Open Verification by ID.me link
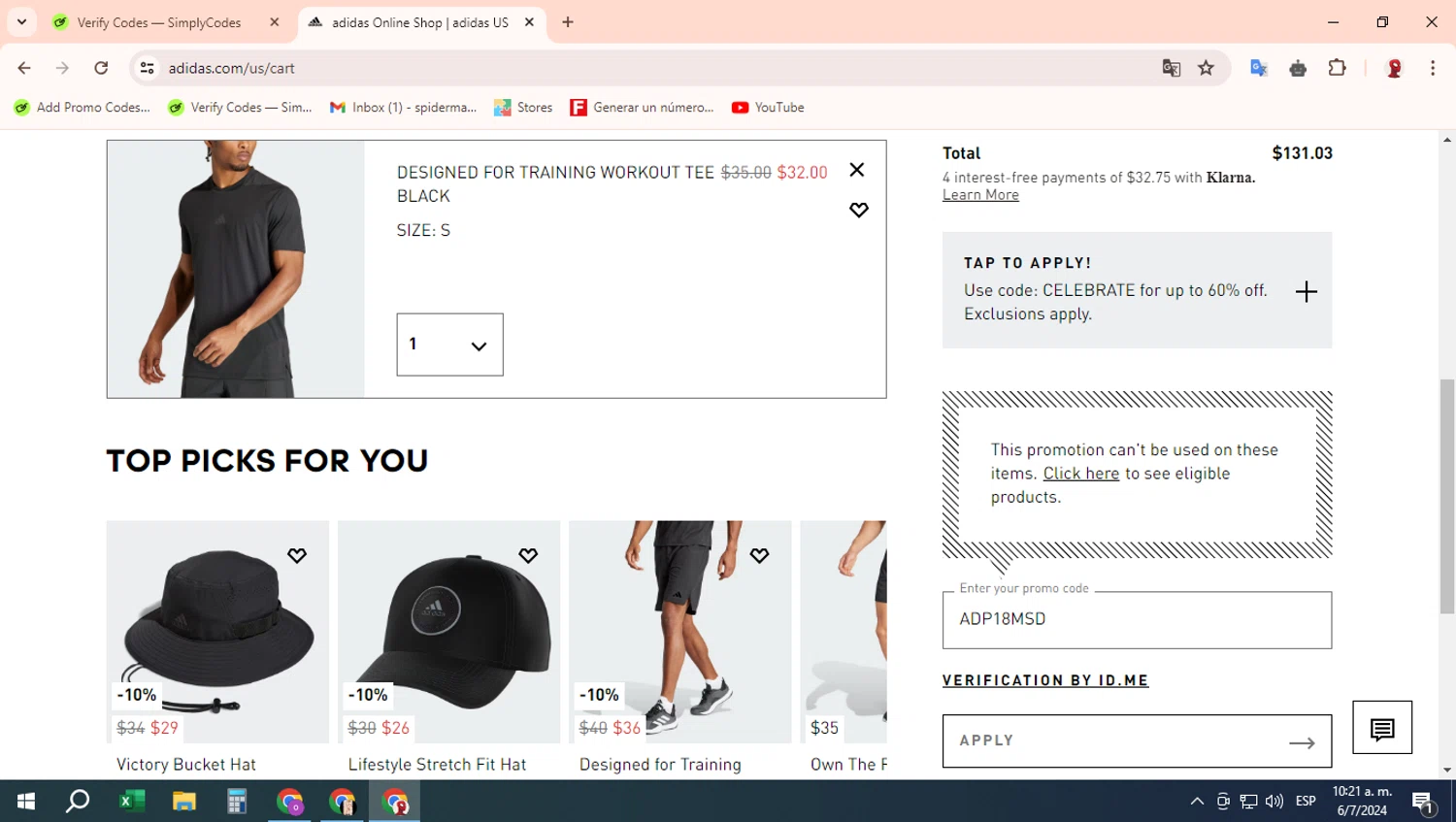The height and width of the screenshot is (822, 1456). [1045, 680]
